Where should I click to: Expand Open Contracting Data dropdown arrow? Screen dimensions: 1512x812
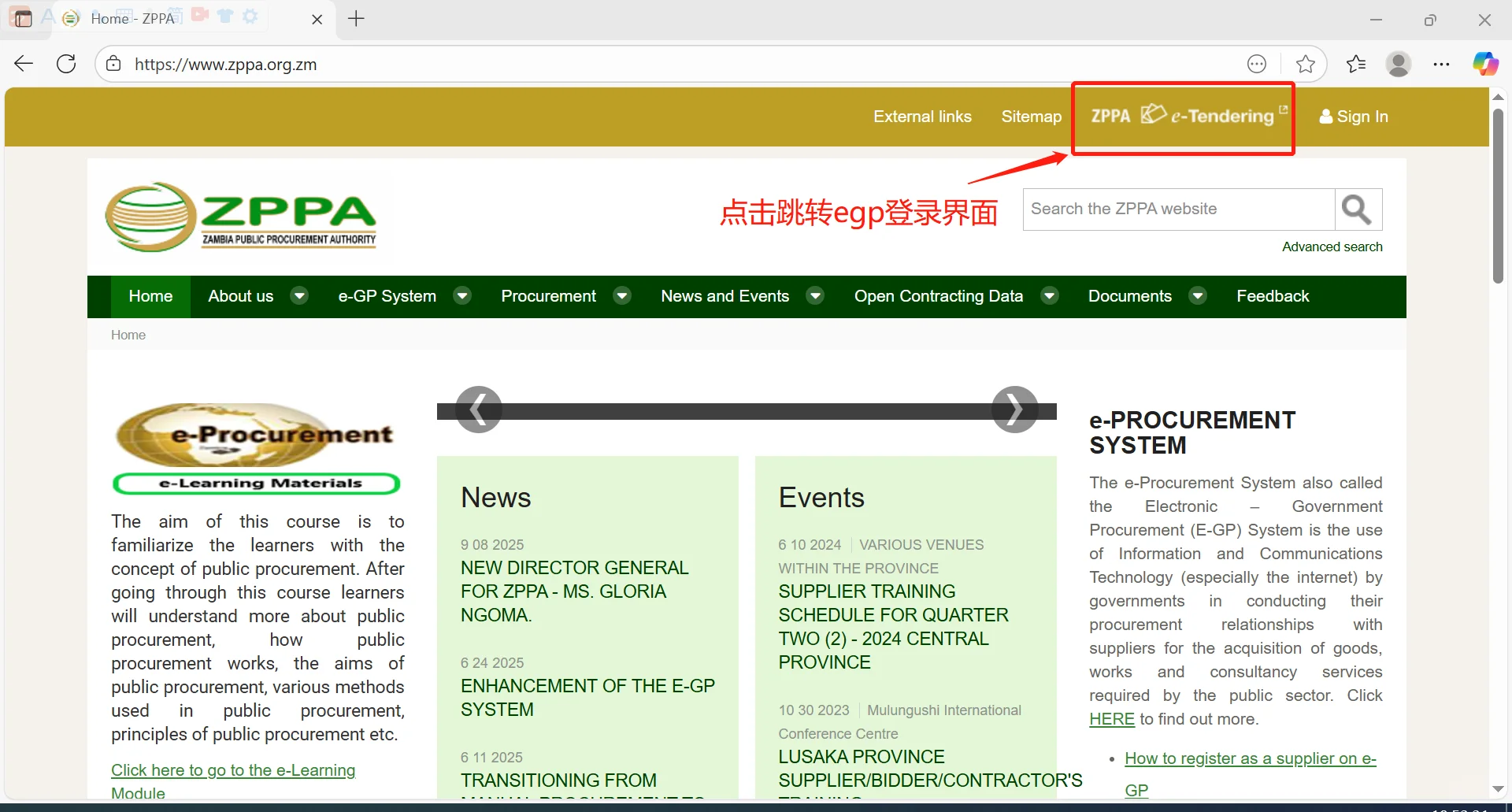(x=1049, y=296)
